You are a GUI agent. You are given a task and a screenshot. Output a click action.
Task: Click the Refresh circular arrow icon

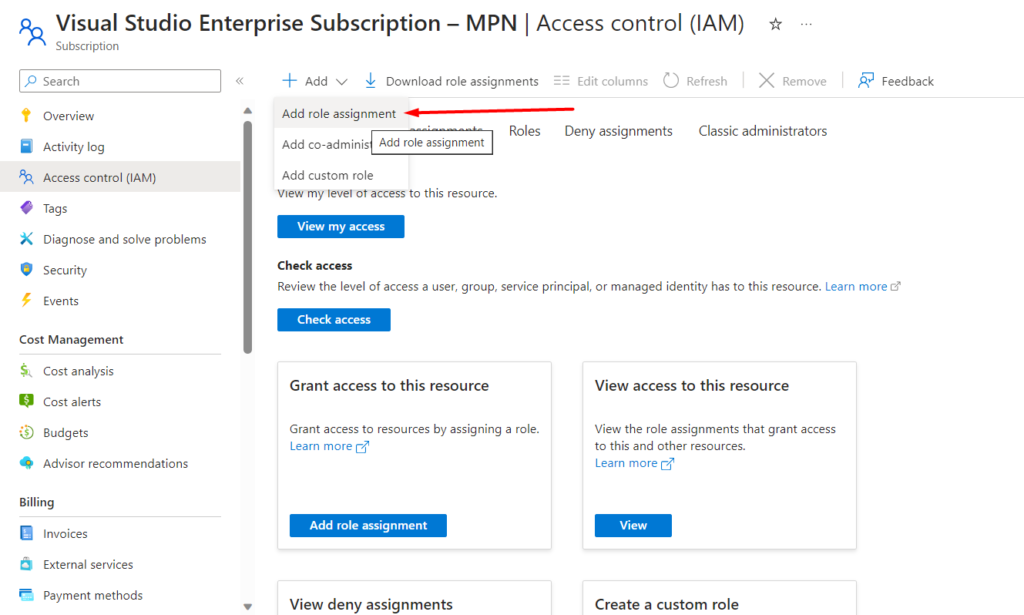coord(671,80)
